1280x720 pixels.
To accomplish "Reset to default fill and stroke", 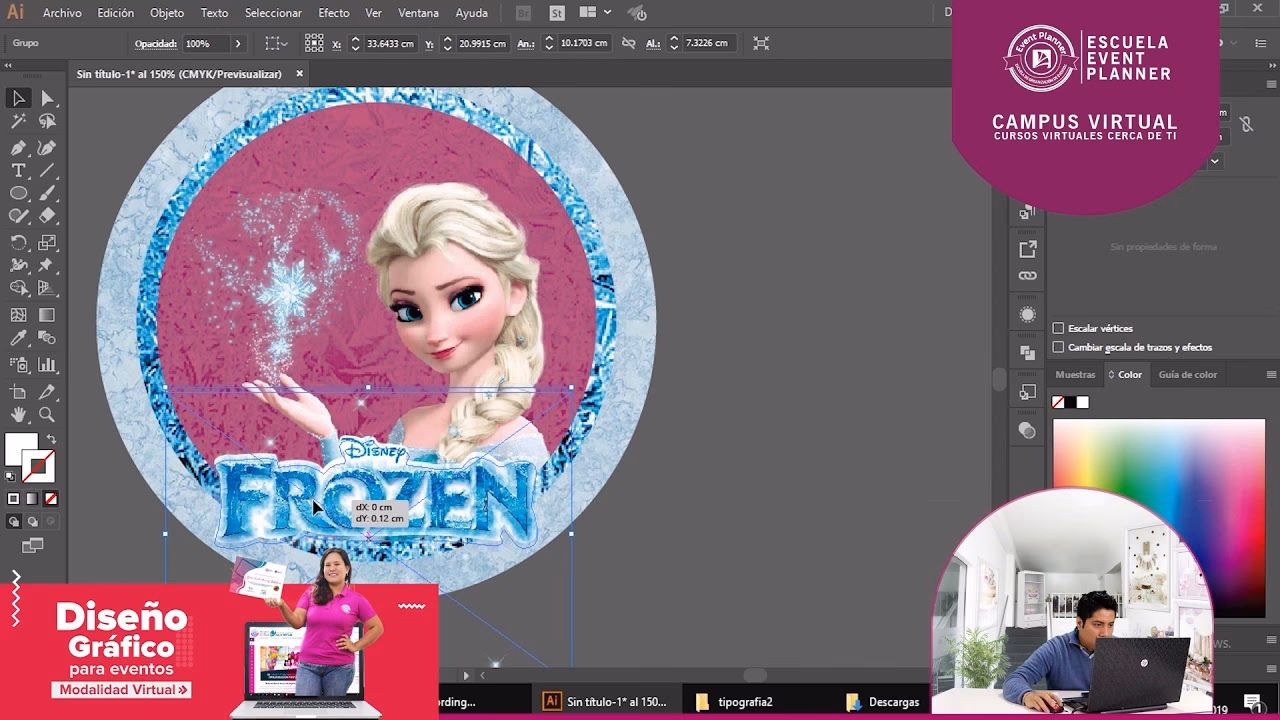I will tap(11, 477).
